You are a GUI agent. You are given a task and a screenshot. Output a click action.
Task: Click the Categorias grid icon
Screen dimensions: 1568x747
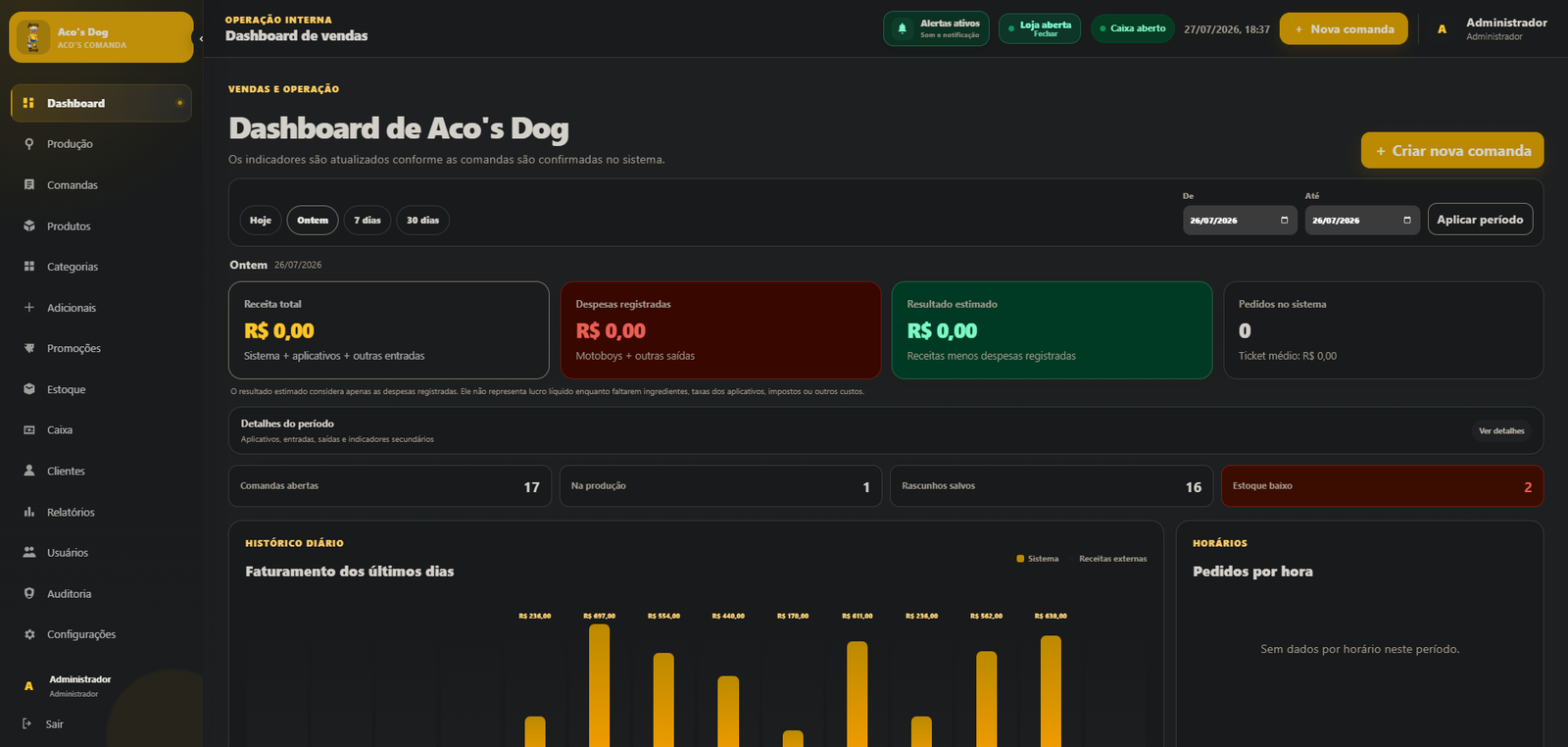coord(28,267)
